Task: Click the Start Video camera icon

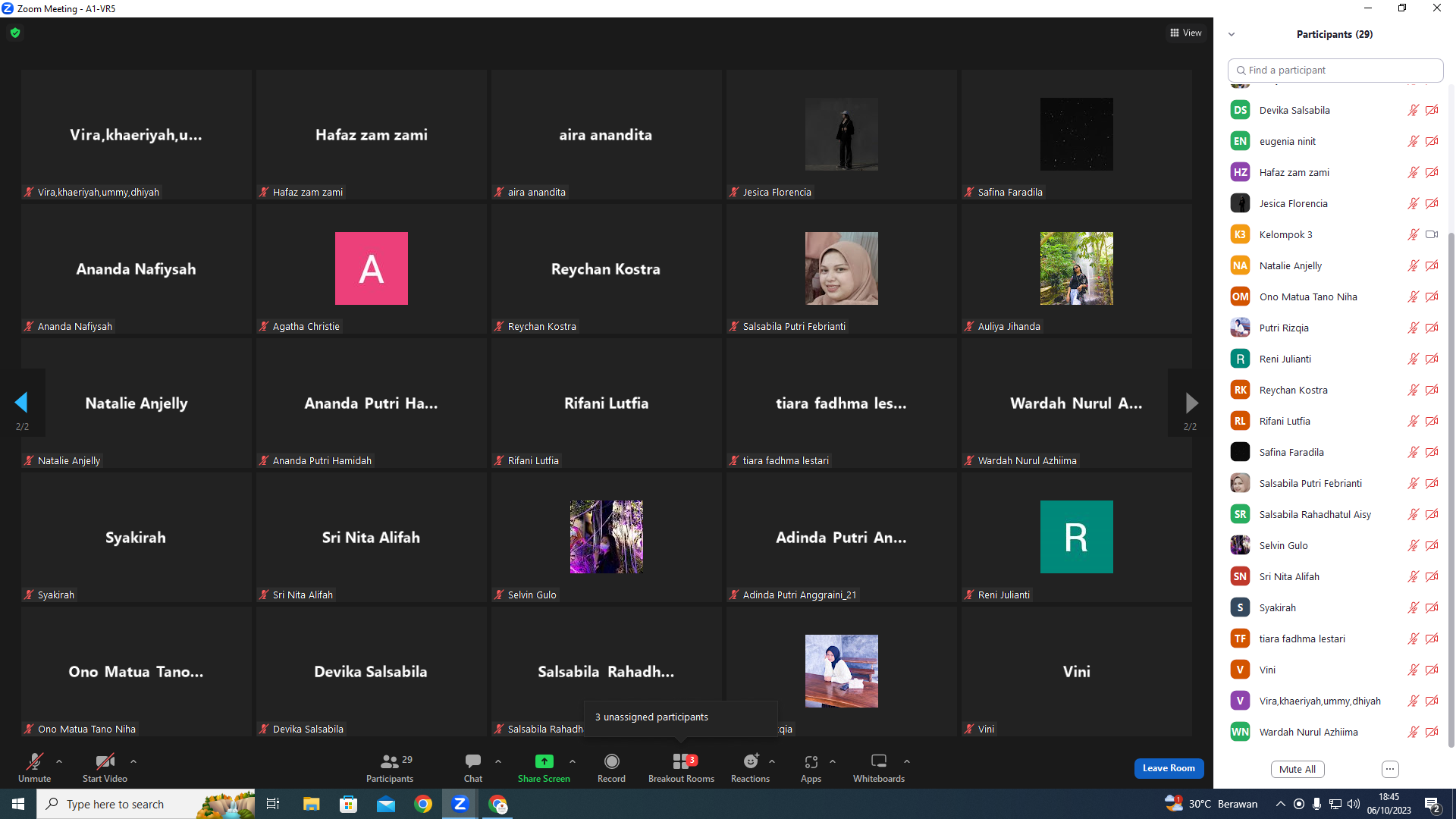Action: pyautogui.click(x=105, y=761)
